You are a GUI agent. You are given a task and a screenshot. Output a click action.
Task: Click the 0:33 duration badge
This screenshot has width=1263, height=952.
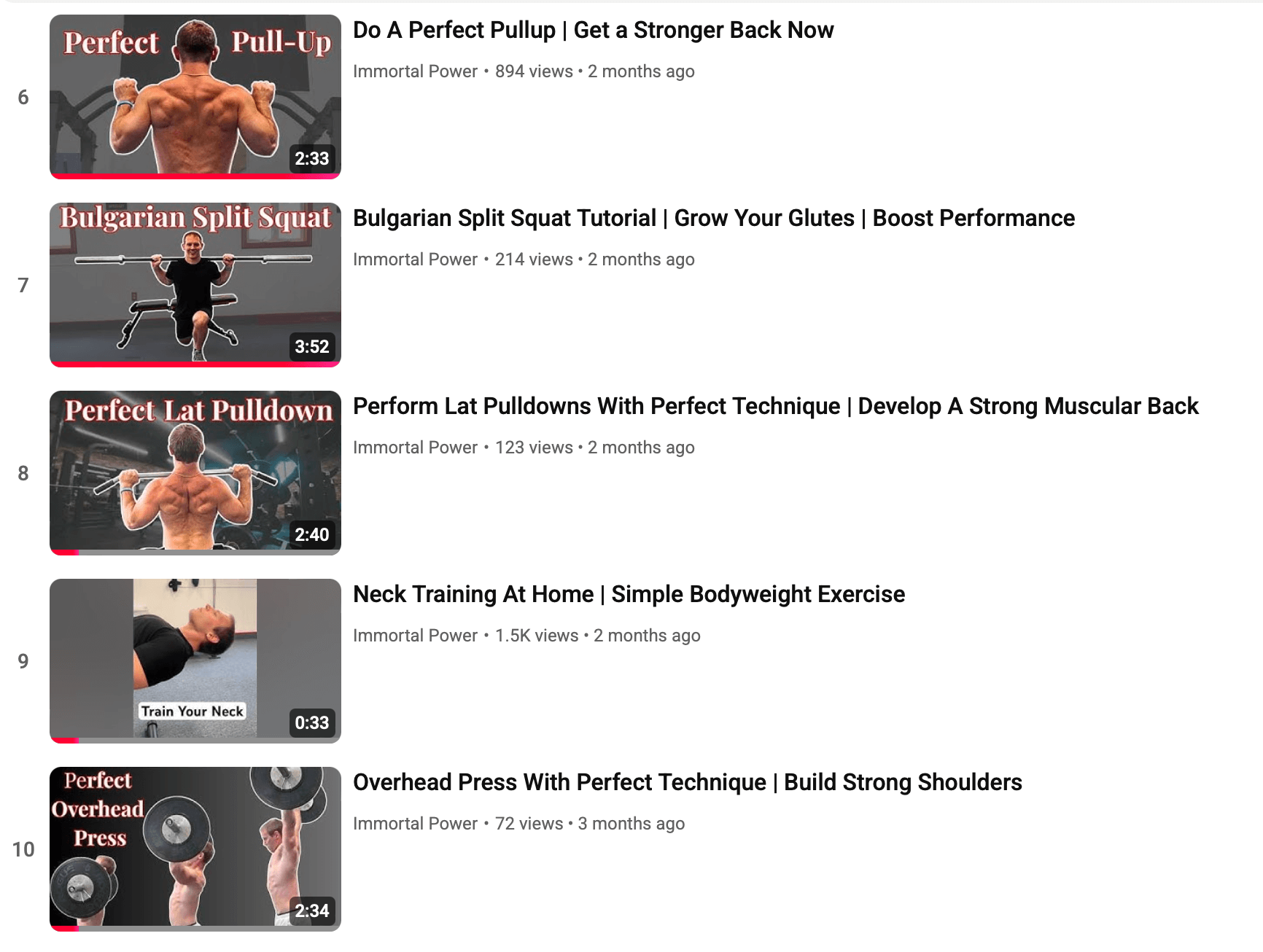click(x=312, y=722)
